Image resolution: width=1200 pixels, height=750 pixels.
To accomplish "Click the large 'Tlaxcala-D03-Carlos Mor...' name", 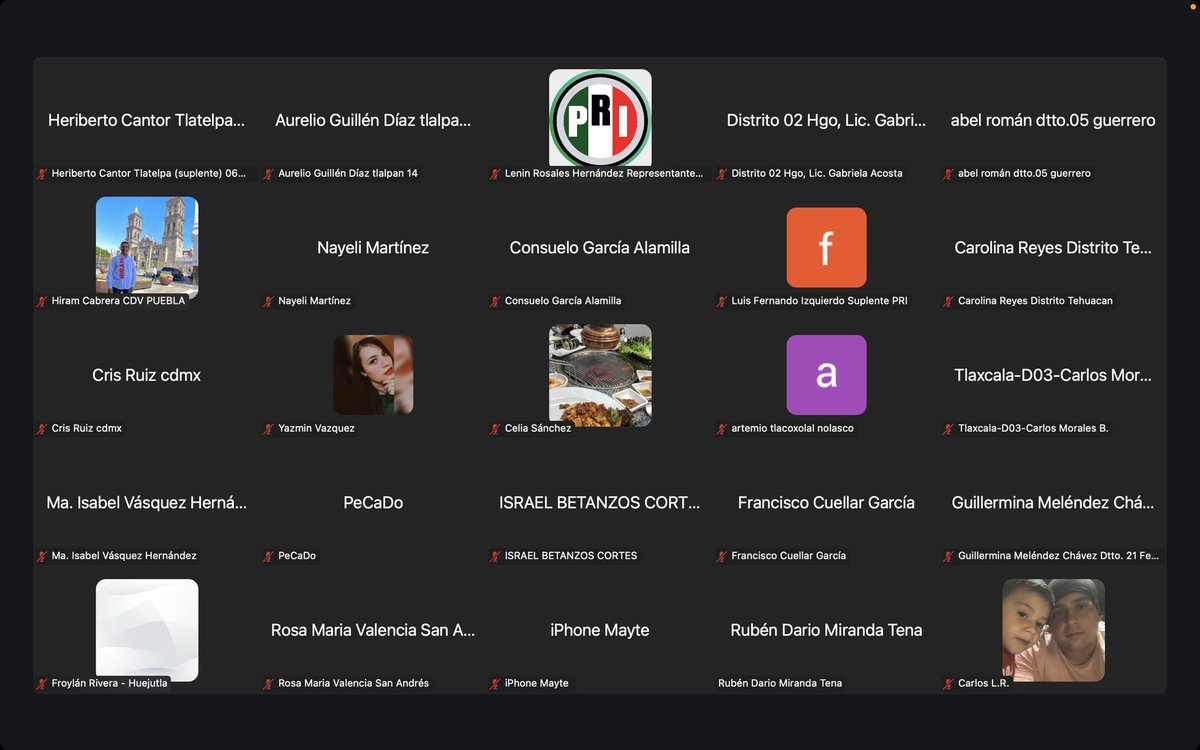I will point(1053,375).
